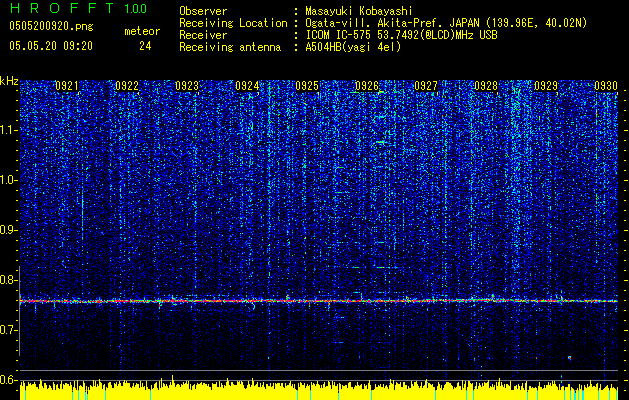This screenshot has height=400, width=629.
Task: Select antenna text A504HB(yagi 4el)
Action: [353, 47]
